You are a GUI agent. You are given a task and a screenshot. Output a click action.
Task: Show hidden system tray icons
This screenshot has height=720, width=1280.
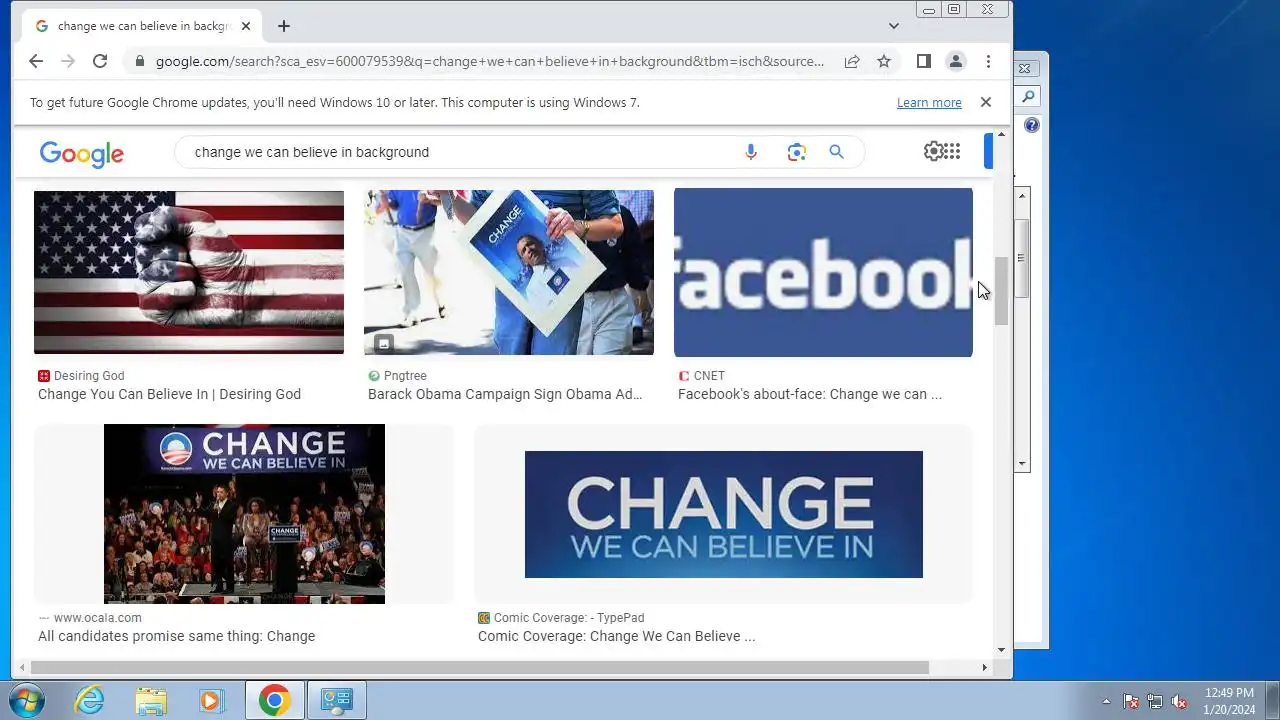(x=1106, y=701)
